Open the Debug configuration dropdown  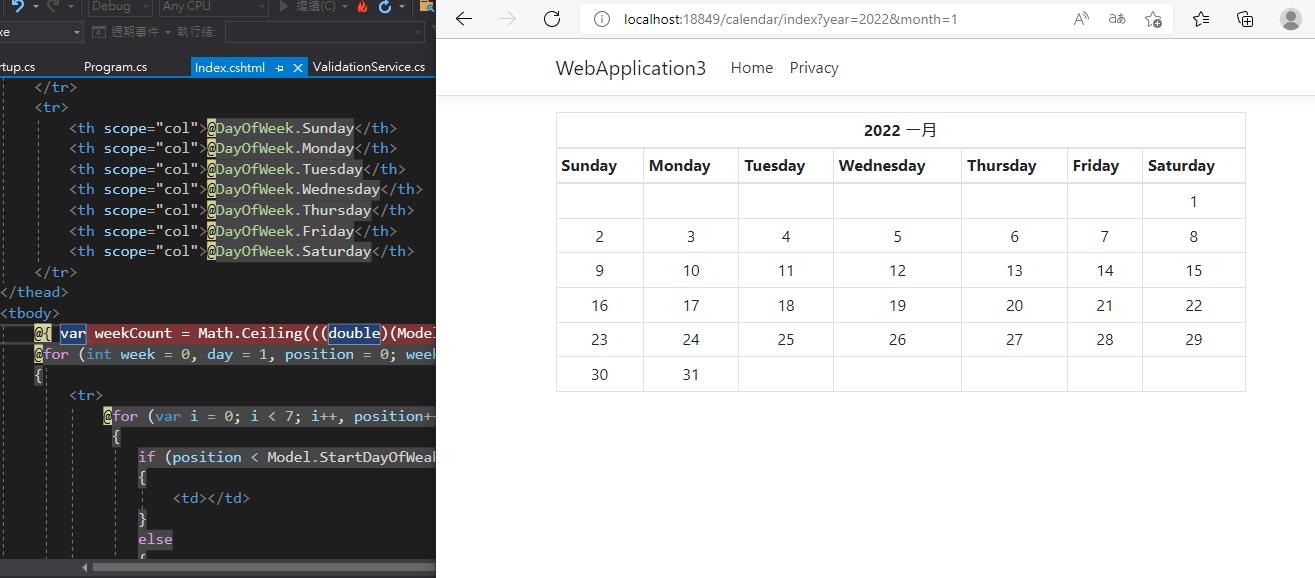tap(118, 6)
